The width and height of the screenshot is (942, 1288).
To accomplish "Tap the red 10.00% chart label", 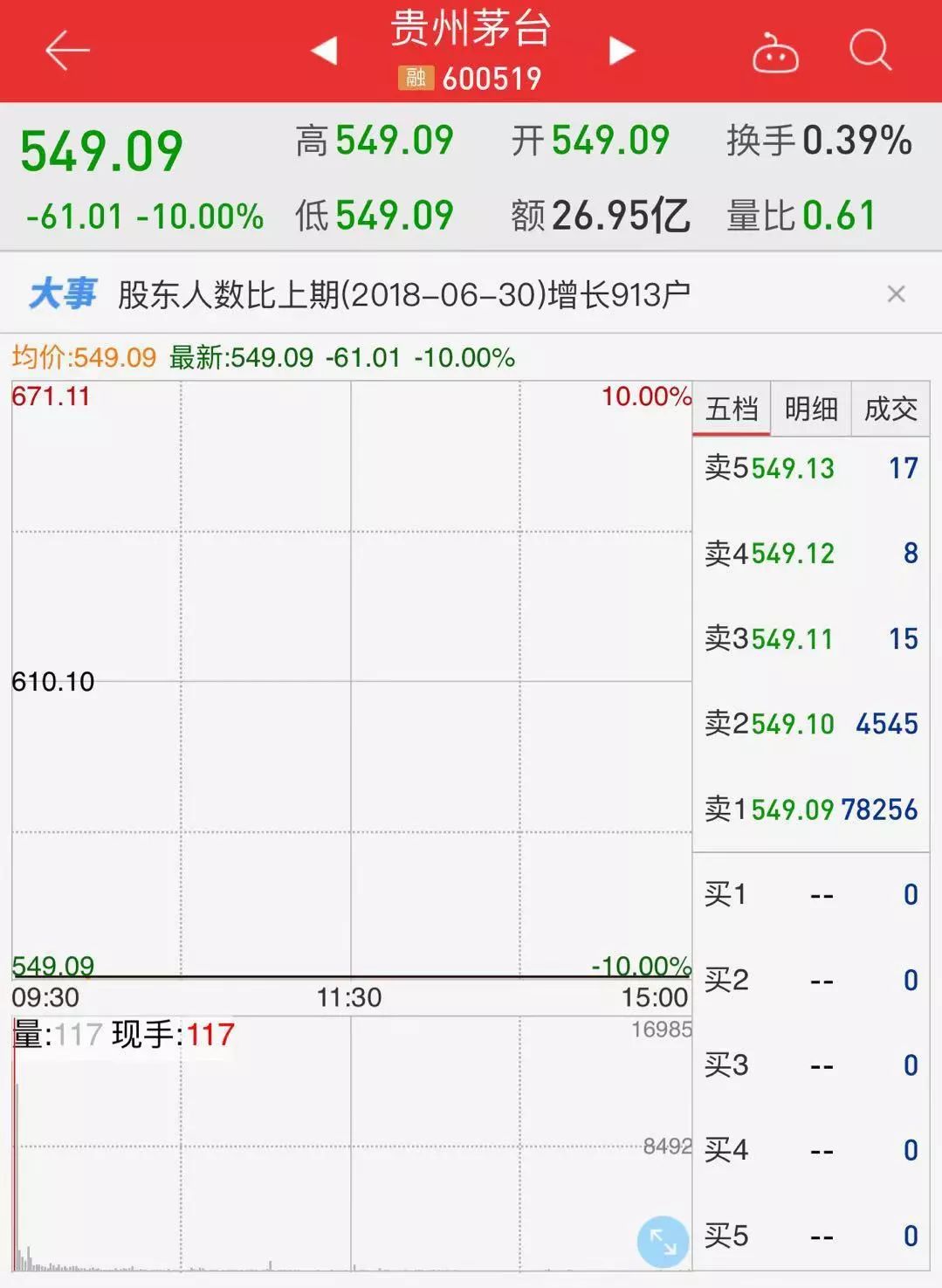I will tap(646, 396).
